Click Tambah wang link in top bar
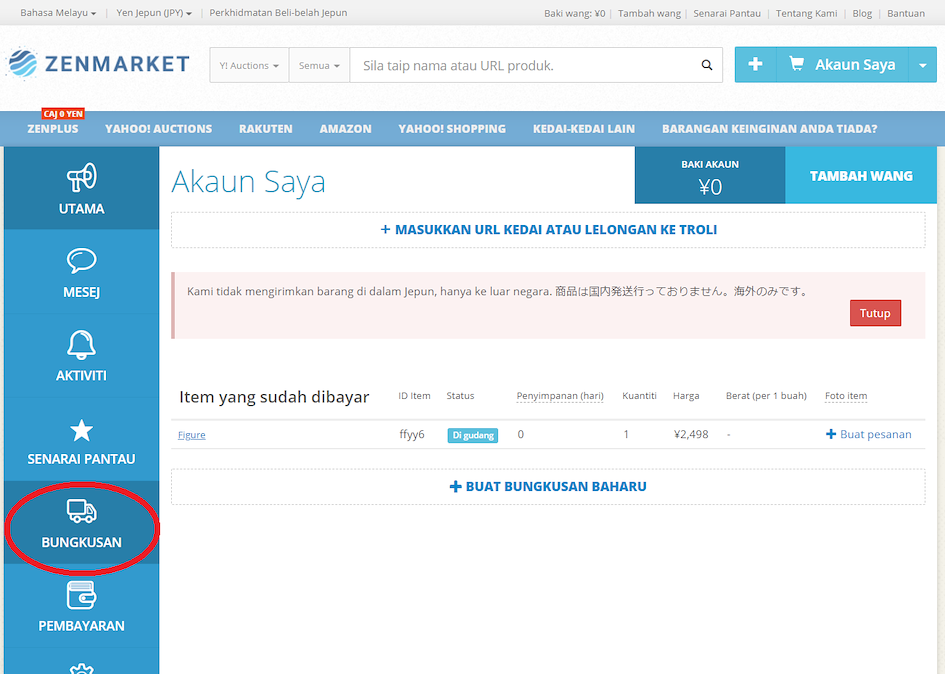 click(x=649, y=13)
